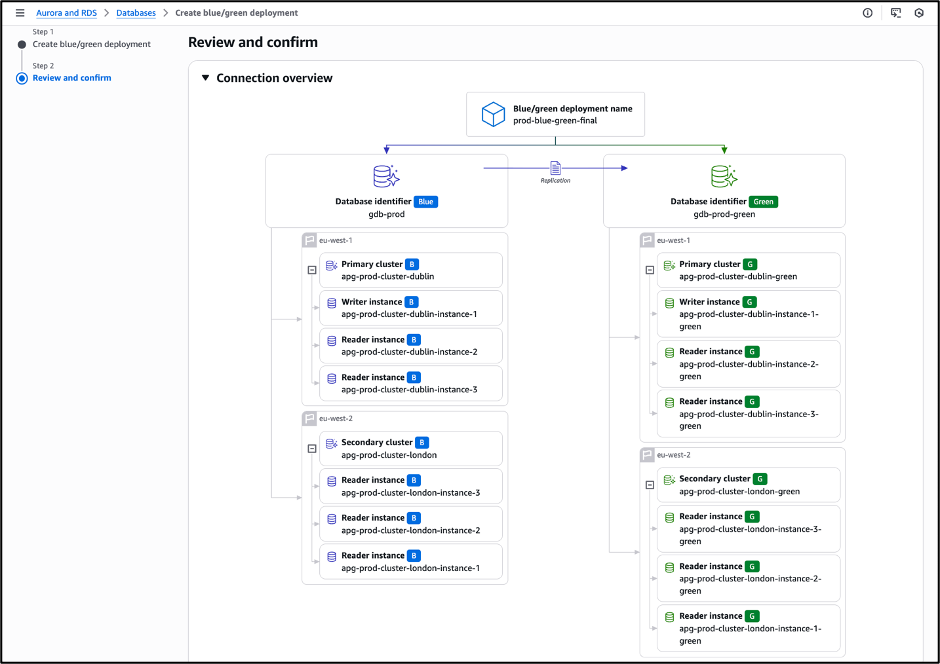This screenshot has width=940, height=664.
Task: Select the Replication document icon between databases
Action: 554,169
